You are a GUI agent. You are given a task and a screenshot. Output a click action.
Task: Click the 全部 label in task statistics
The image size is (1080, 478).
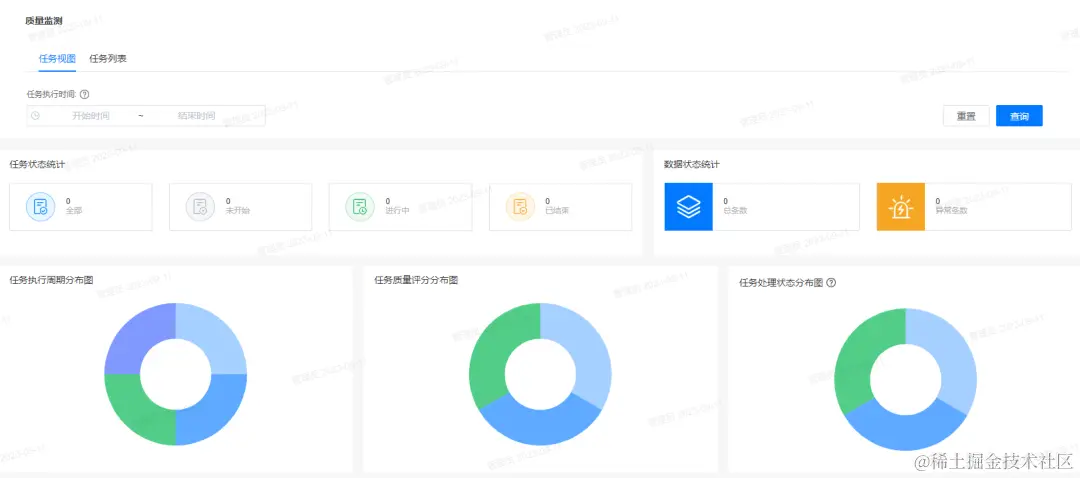click(x=74, y=211)
